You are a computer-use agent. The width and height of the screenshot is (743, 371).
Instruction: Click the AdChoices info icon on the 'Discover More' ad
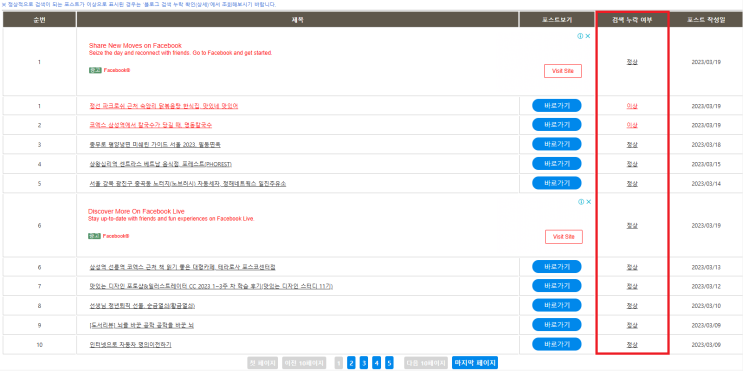tap(581, 202)
